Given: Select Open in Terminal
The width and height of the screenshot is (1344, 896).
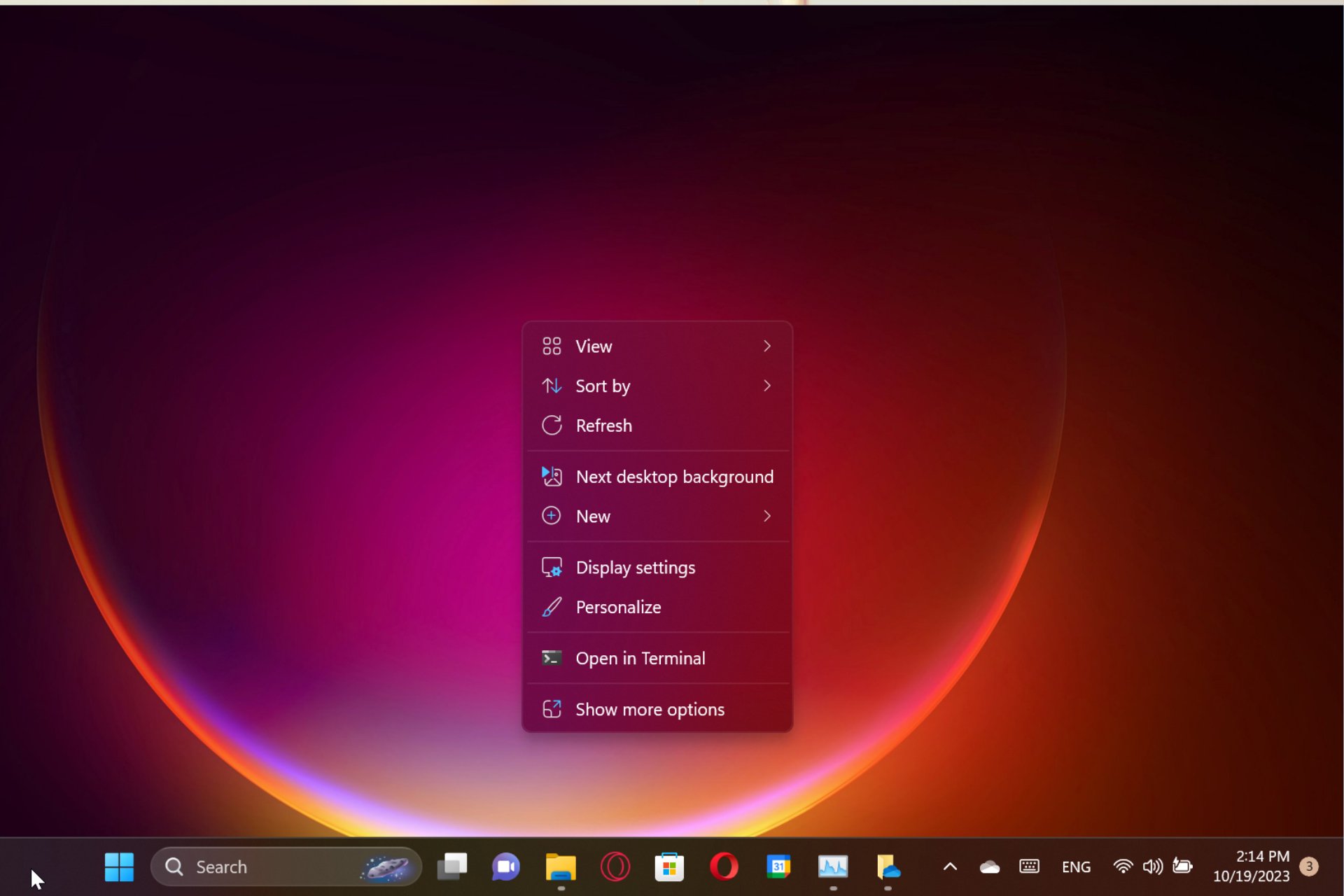Looking at the screenshot, I should (657, 659).
